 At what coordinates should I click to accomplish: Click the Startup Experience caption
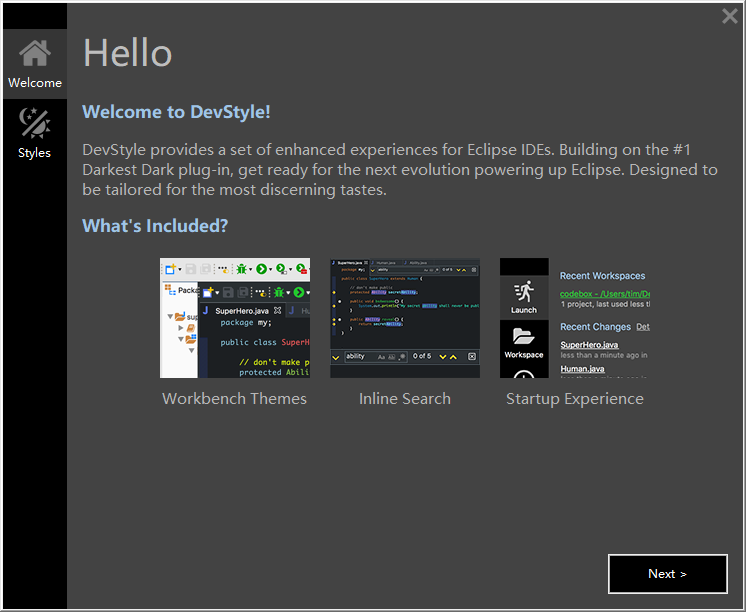point(575,399)
